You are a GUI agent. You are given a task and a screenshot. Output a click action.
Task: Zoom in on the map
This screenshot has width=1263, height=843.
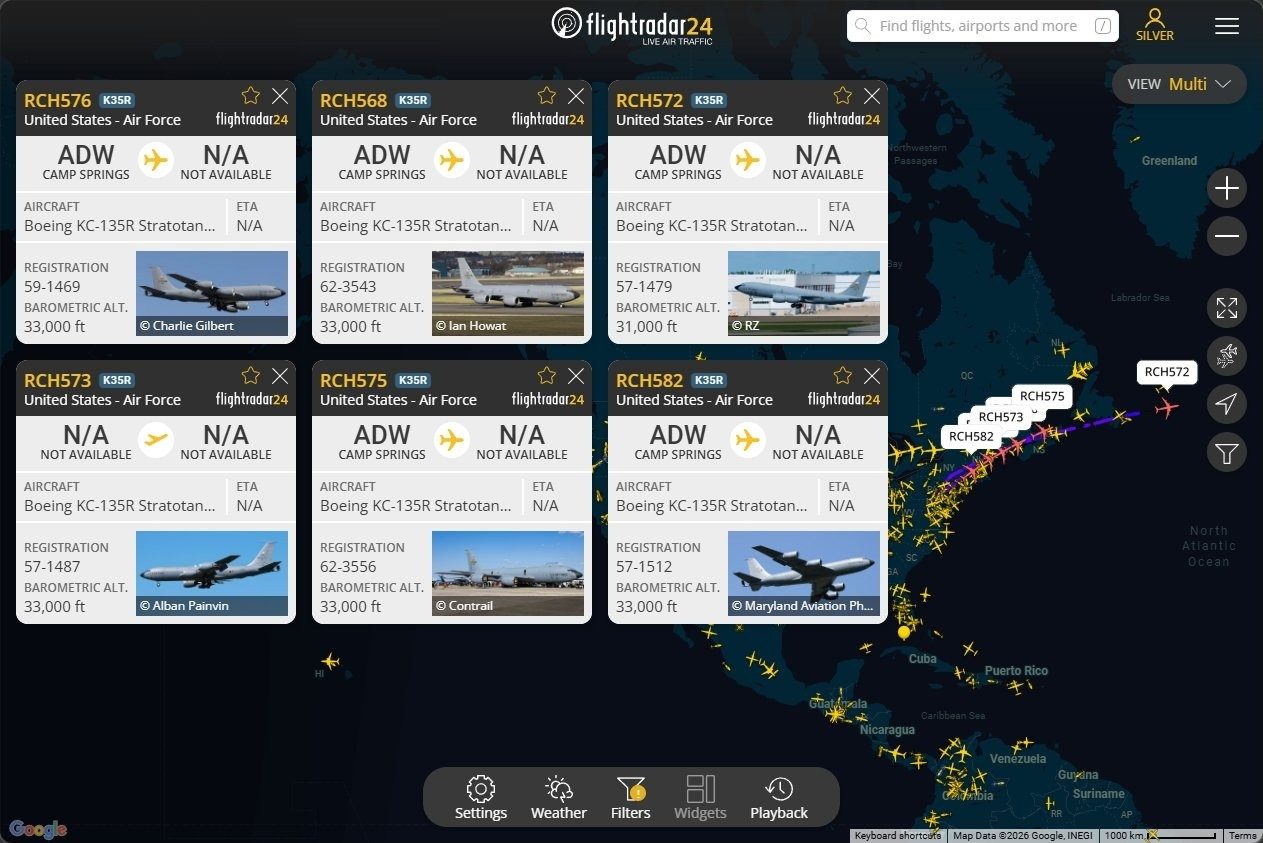point(1226,188)
